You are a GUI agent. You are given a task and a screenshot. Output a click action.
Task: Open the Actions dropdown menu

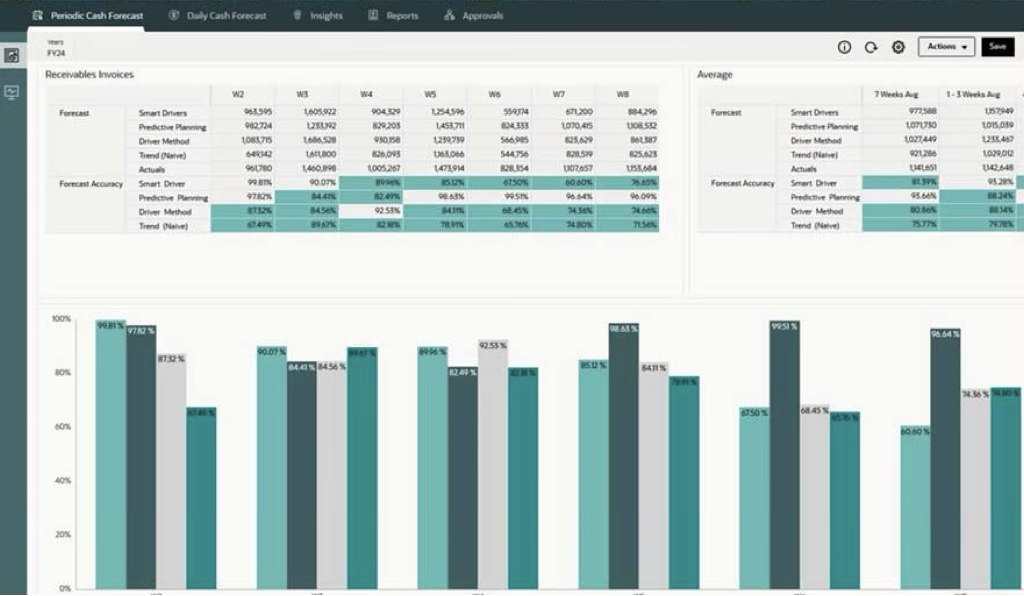(945, 47)
